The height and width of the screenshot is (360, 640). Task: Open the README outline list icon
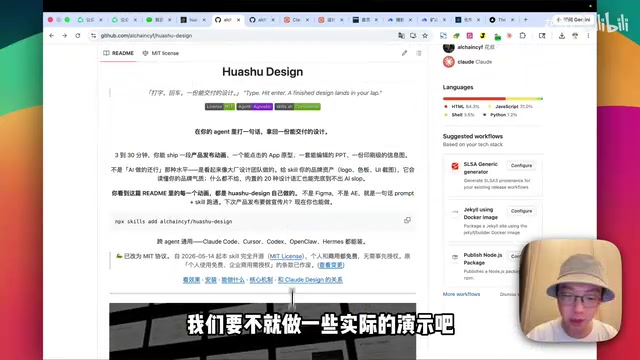click(419, 53)
